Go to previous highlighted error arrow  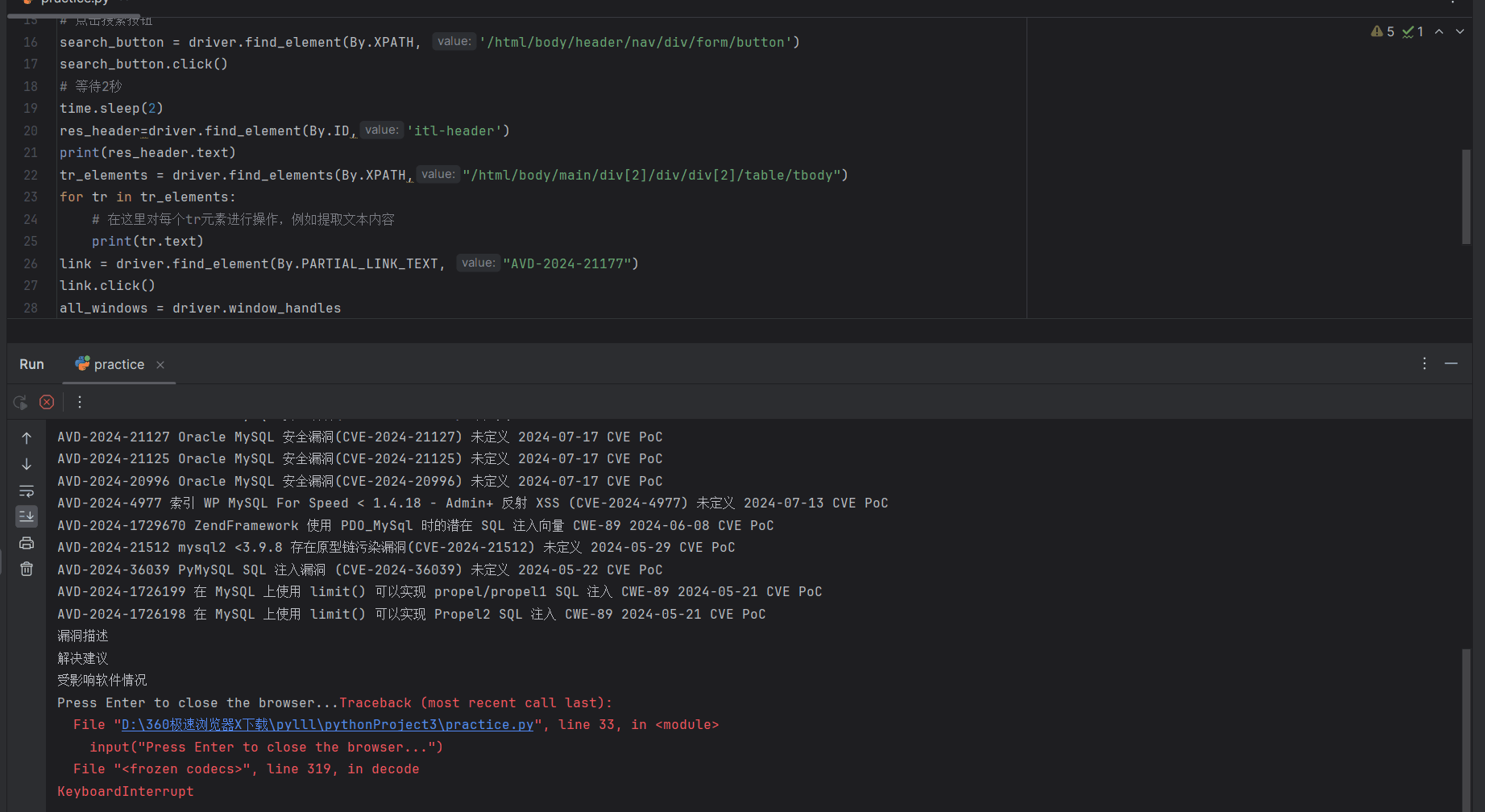click(1439, 31)
